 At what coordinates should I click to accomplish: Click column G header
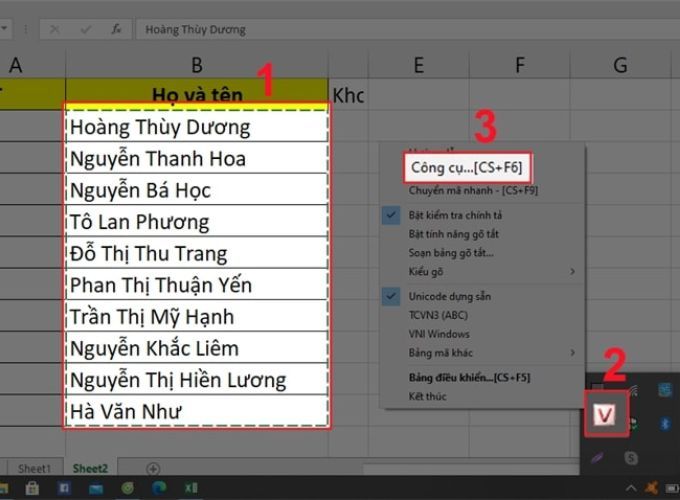click(620, 65)
